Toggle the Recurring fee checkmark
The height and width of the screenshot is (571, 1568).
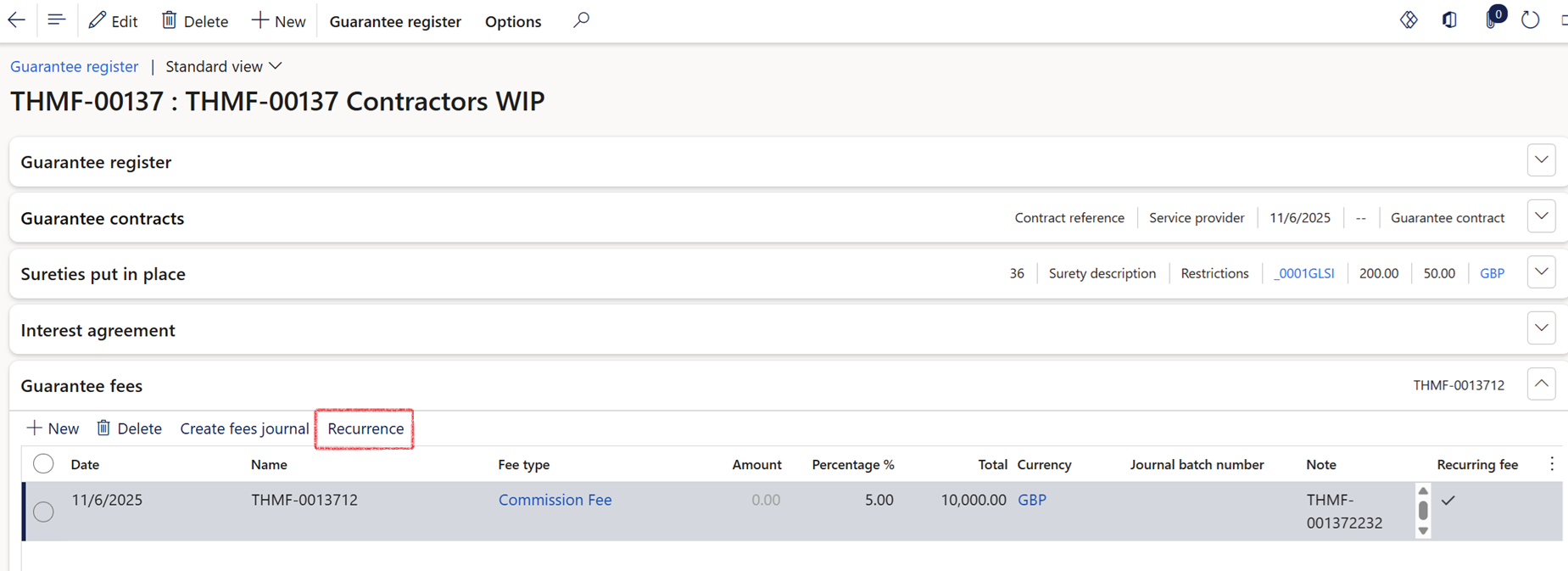(1448, 501)
